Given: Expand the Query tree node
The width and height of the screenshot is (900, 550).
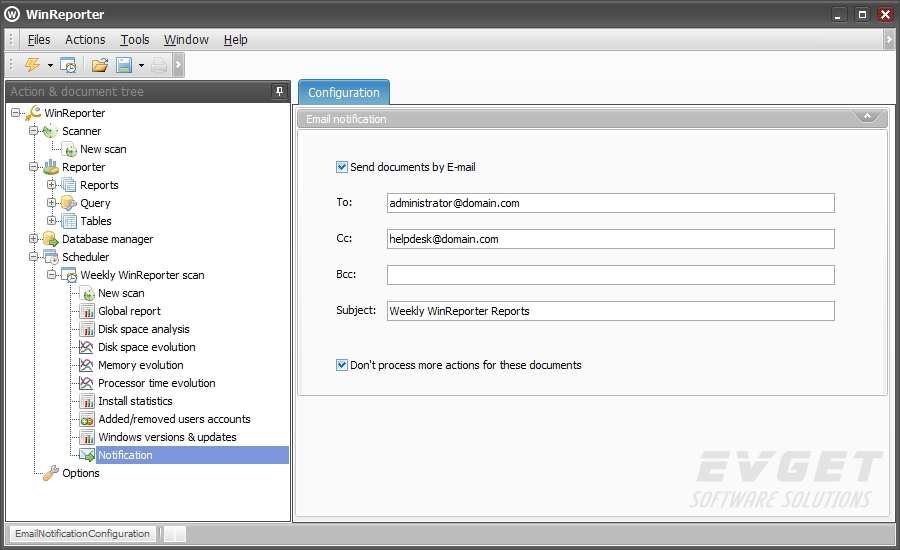Looking at the screenshot, I should pos(52,203).
